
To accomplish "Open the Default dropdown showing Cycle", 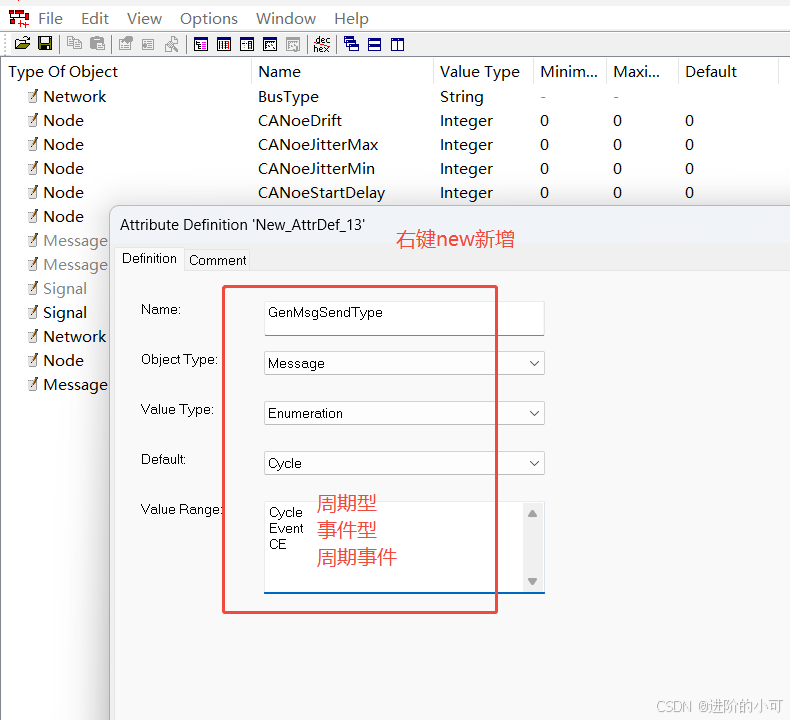I will tap(404, 463).
